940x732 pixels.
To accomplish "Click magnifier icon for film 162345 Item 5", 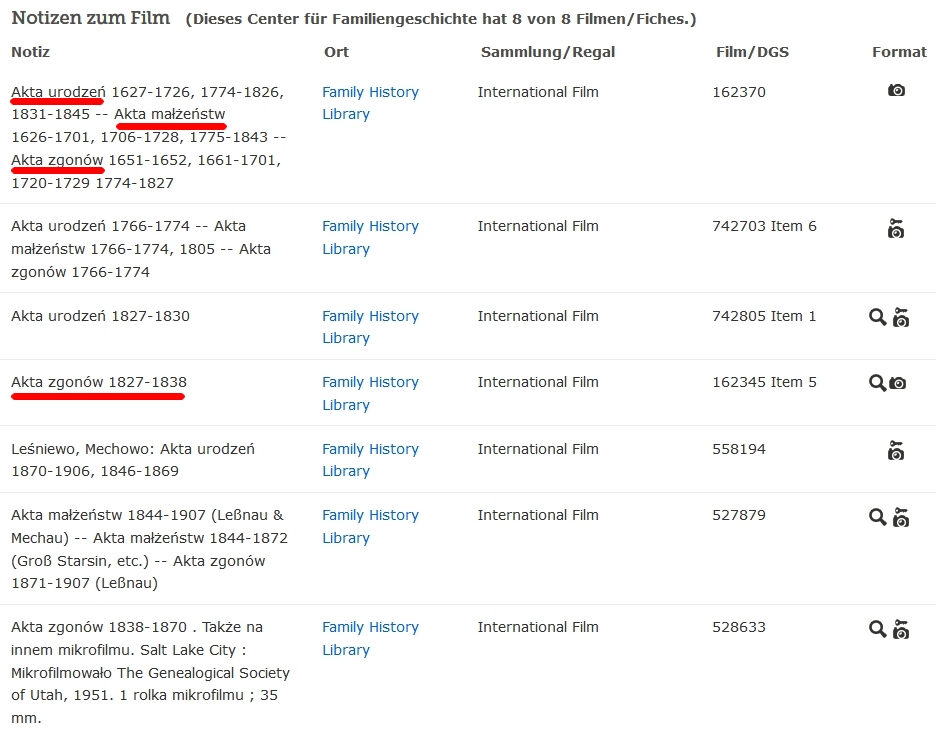I will [877, 383].
